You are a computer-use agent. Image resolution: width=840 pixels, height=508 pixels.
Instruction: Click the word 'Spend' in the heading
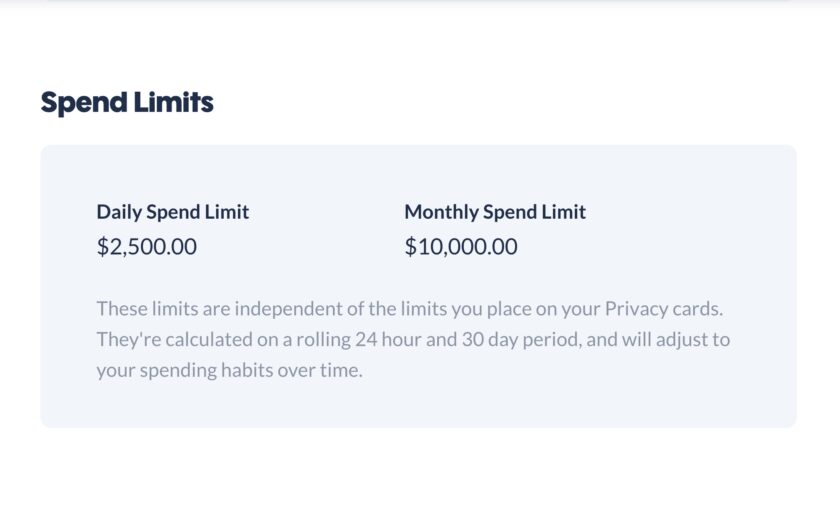(x=84, y=103)
